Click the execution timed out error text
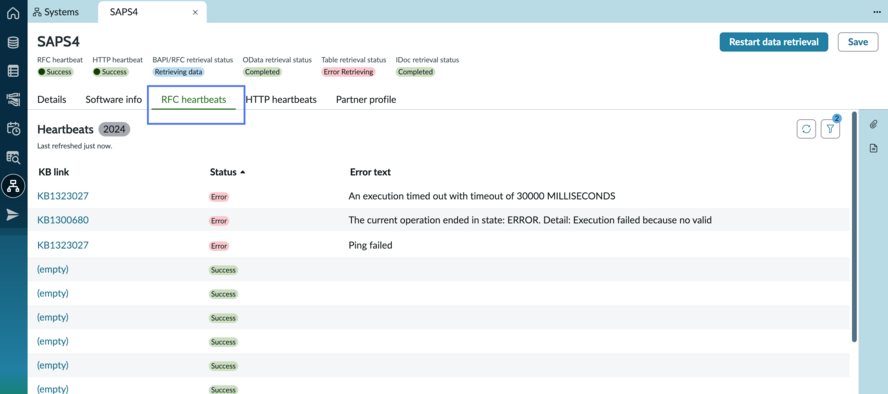This screenshot has width=888, height=394. click(482, 196)
